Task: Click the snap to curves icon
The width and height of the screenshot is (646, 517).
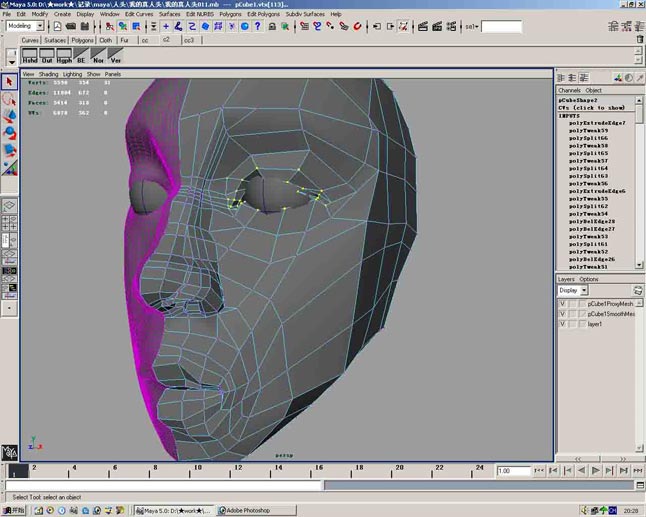Action: click(x=317, y=26)
